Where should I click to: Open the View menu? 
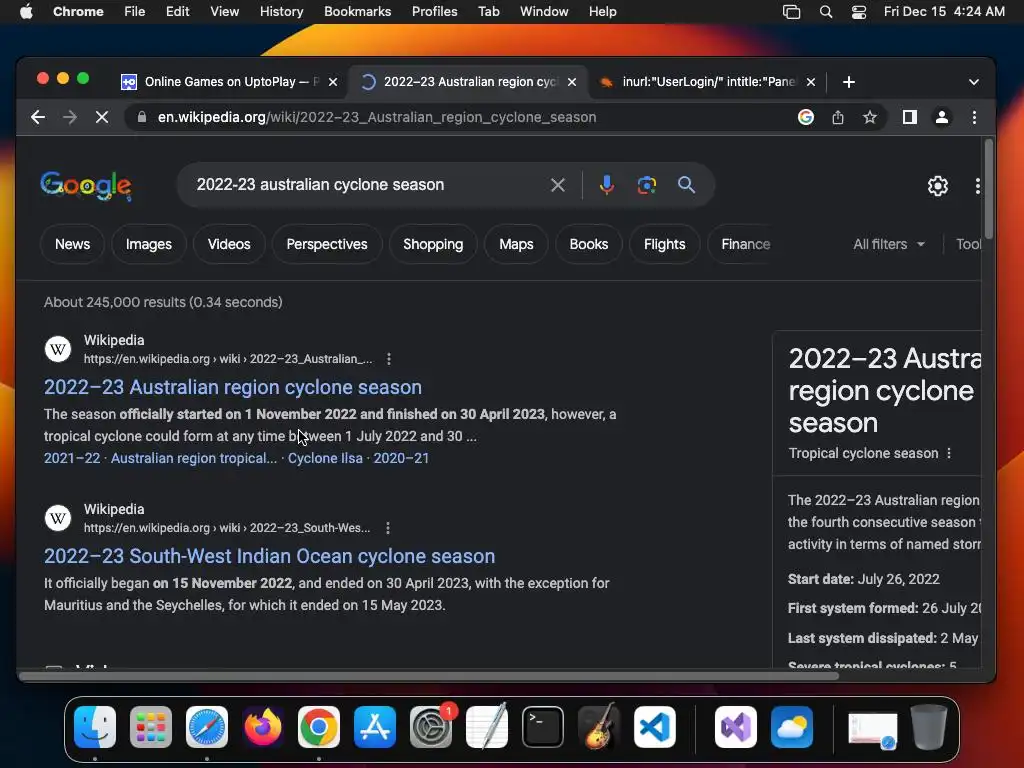225,12
